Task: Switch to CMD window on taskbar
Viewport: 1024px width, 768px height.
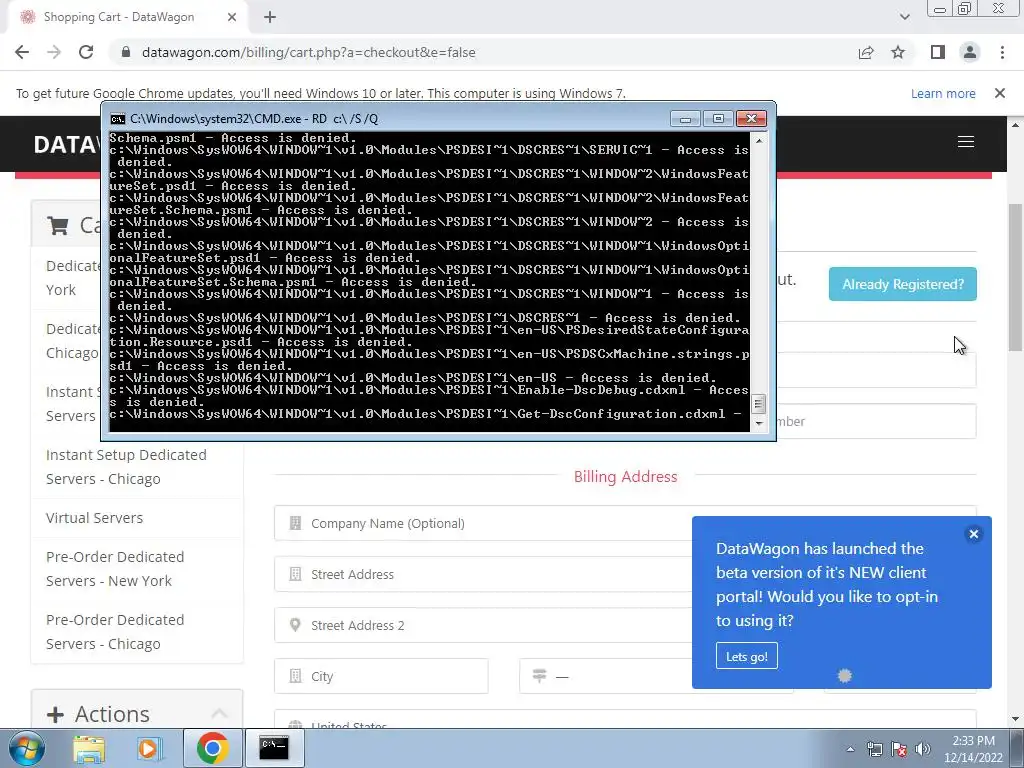Action: [x=274, y=748]
